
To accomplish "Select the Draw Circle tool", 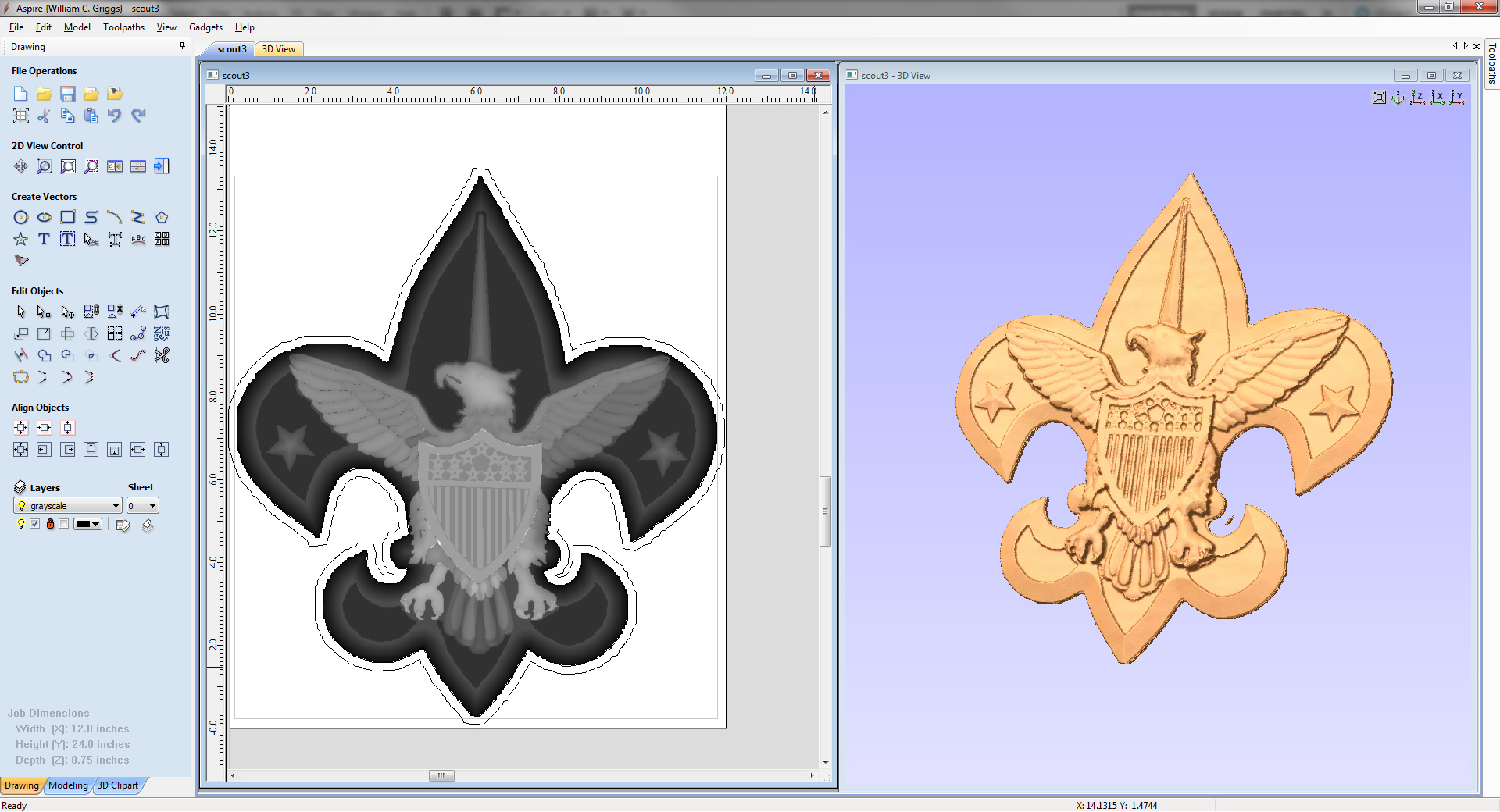I will (21, 217).
